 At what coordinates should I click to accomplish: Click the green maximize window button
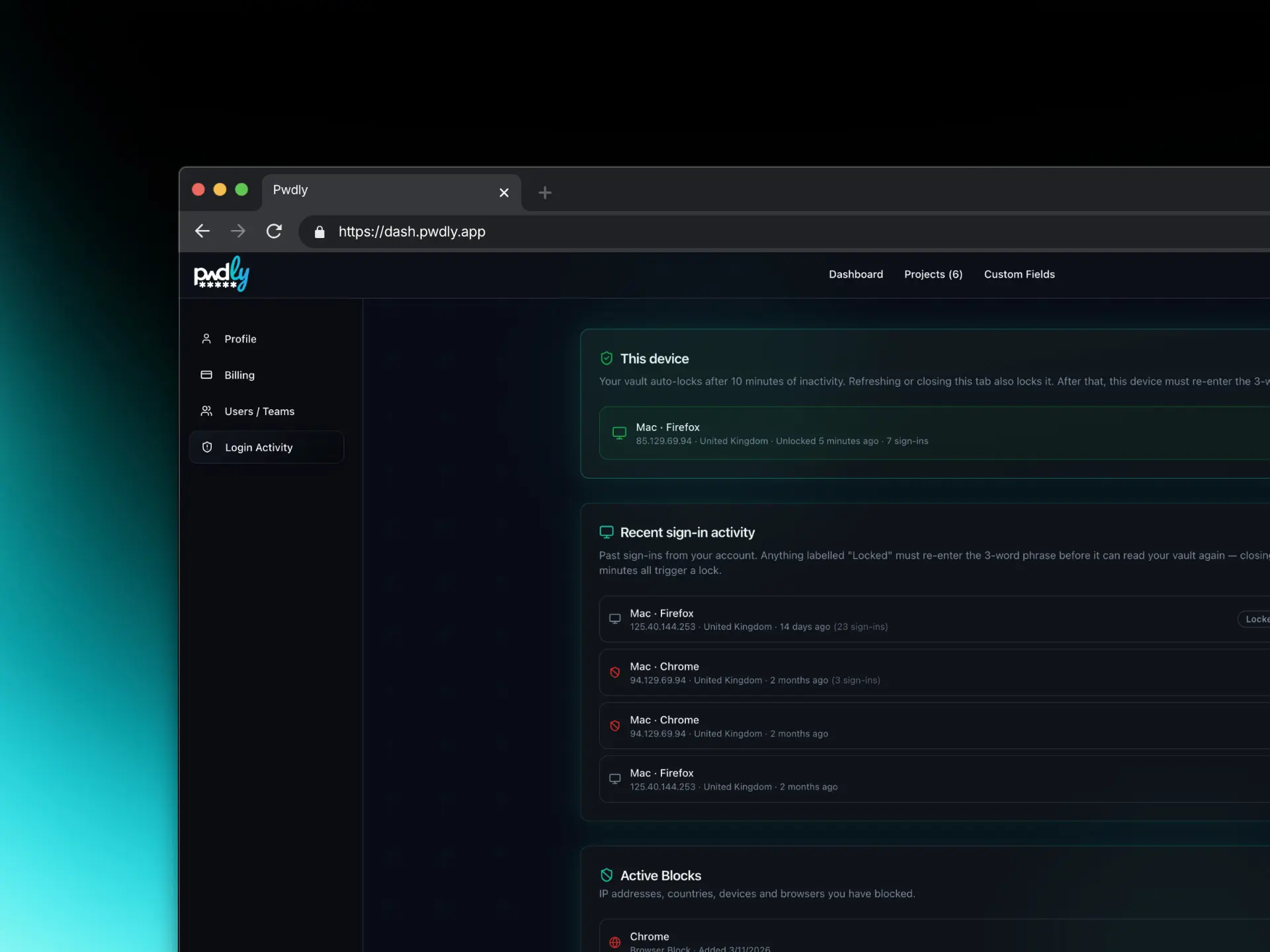[241, 190]
